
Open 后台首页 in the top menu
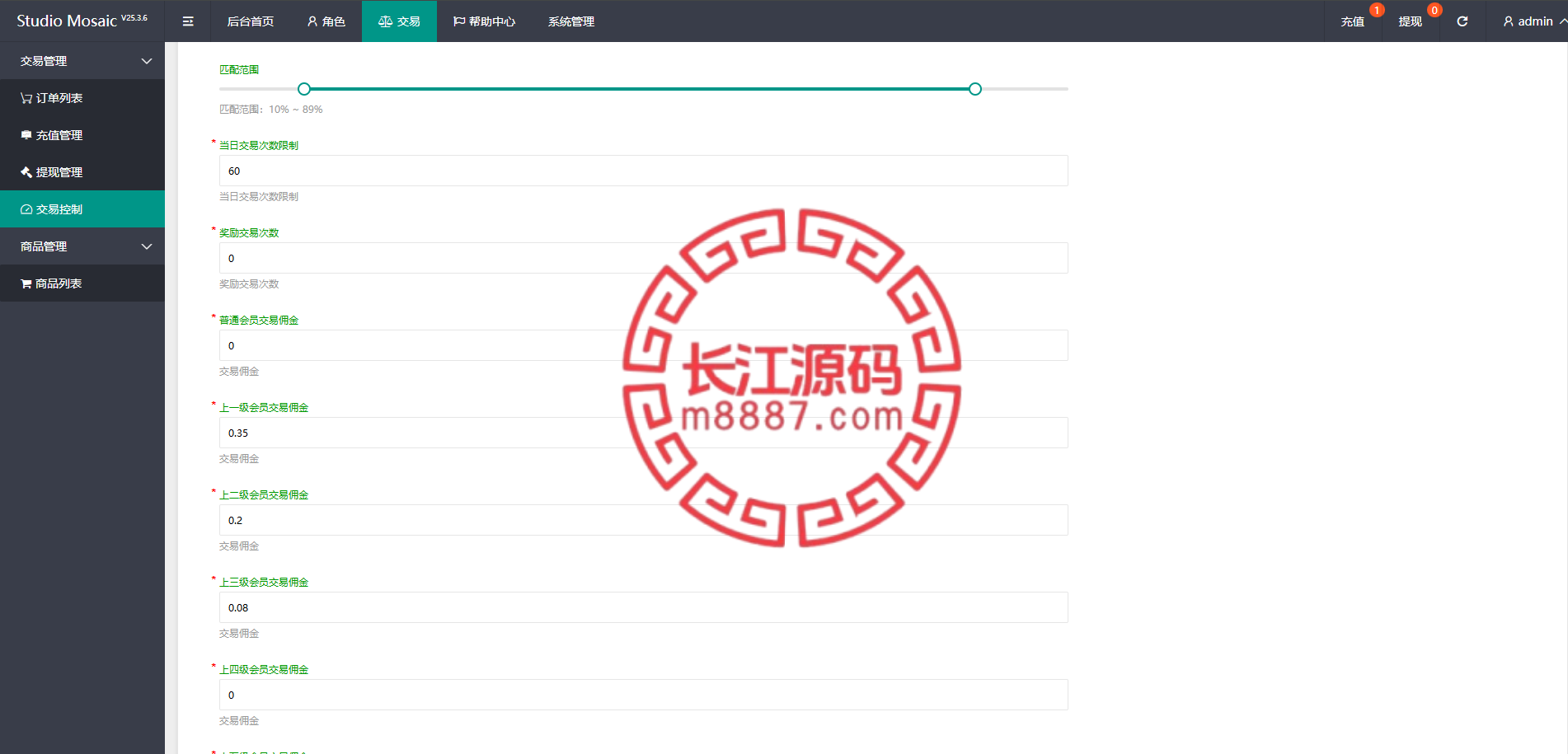251,21
